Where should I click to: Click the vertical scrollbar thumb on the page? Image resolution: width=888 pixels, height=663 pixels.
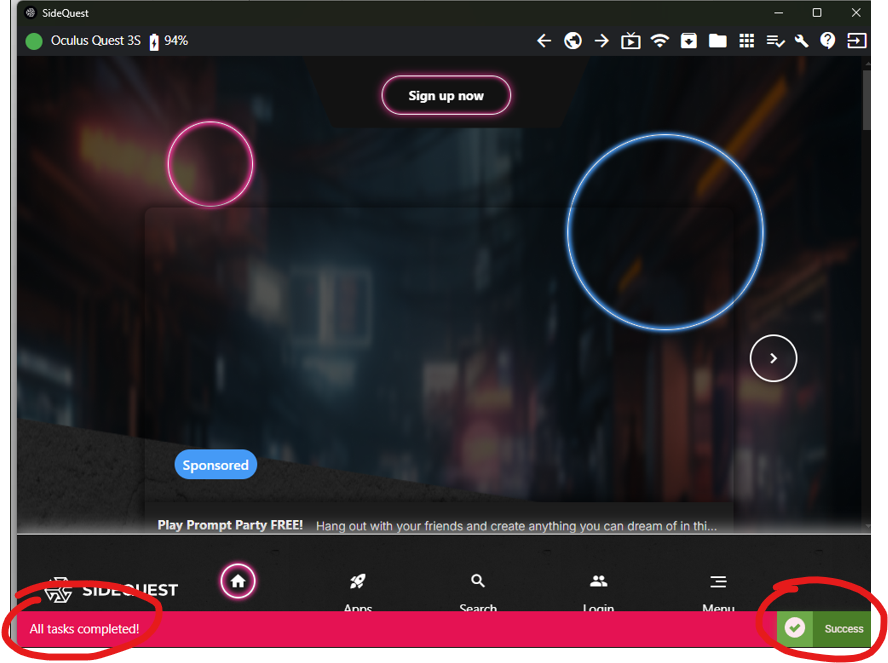(x=866, y=100)
